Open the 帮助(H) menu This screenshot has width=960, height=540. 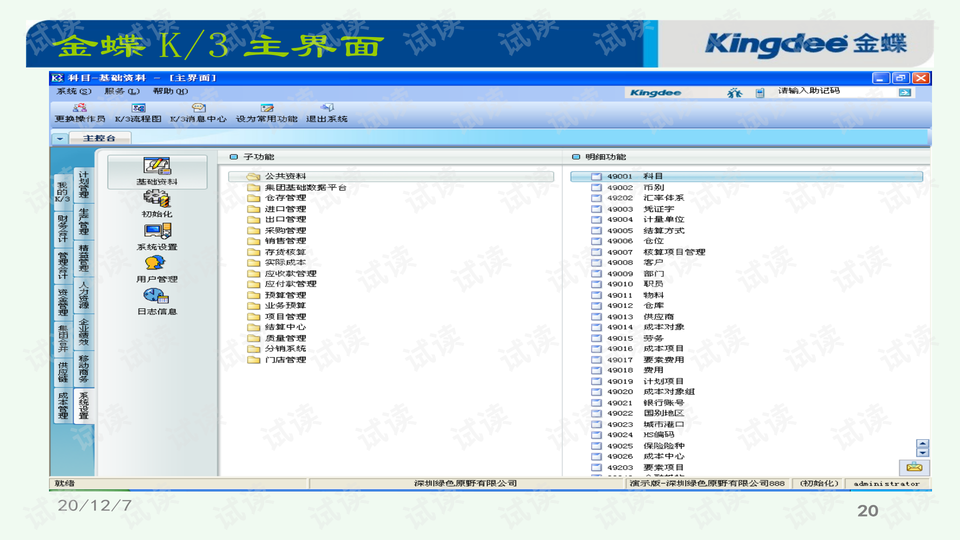point(170,91)
